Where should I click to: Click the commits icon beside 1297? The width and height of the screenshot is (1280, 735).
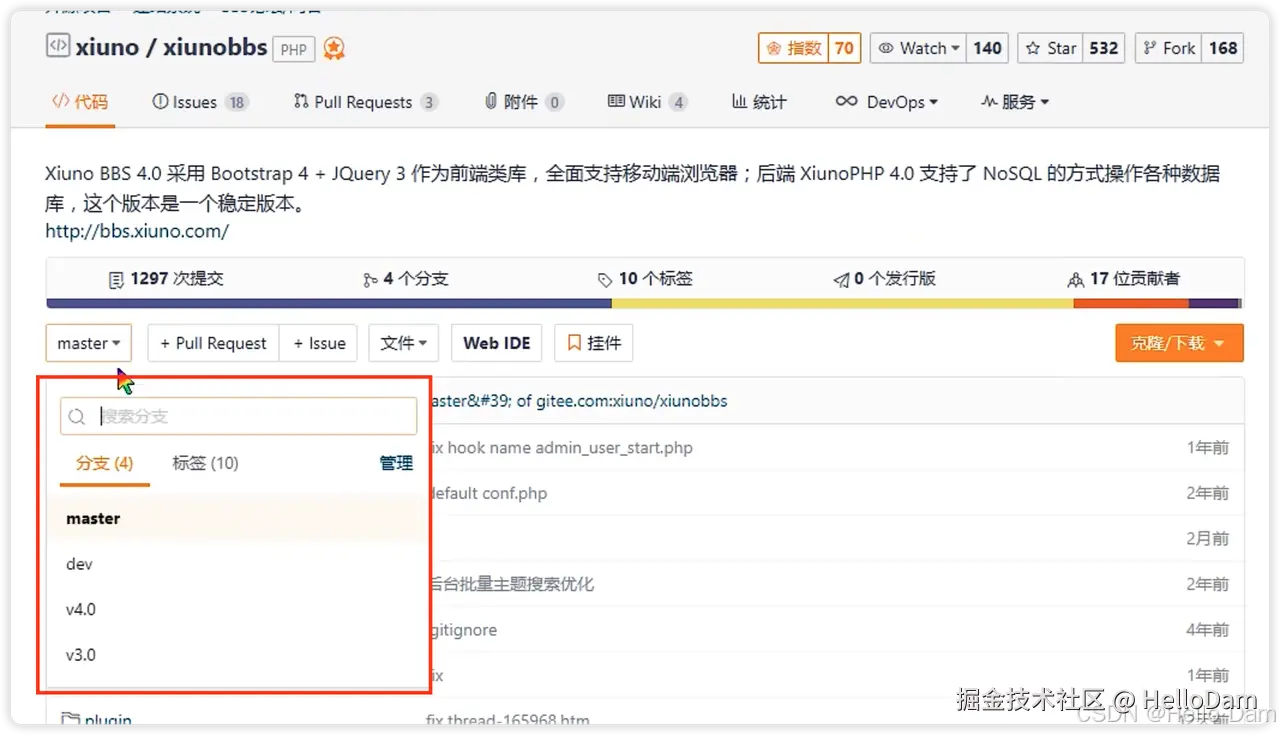[x=116, y=280]
